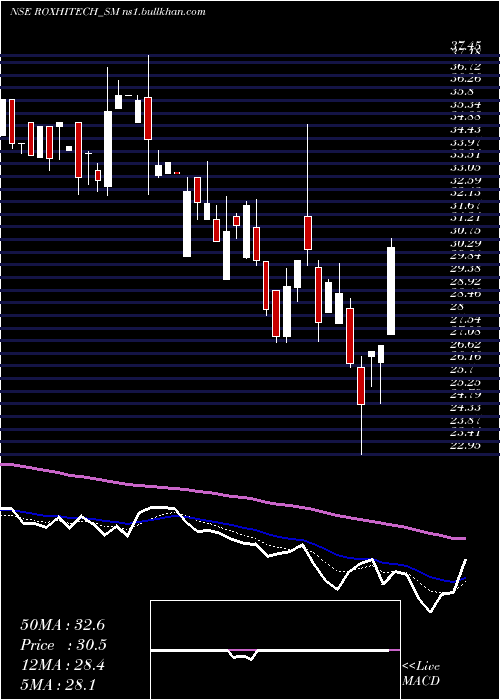This screenshot has width=500, height=700.
Task: Click the 12MA : 28.4 label
Action: click(x=63, y=665)
